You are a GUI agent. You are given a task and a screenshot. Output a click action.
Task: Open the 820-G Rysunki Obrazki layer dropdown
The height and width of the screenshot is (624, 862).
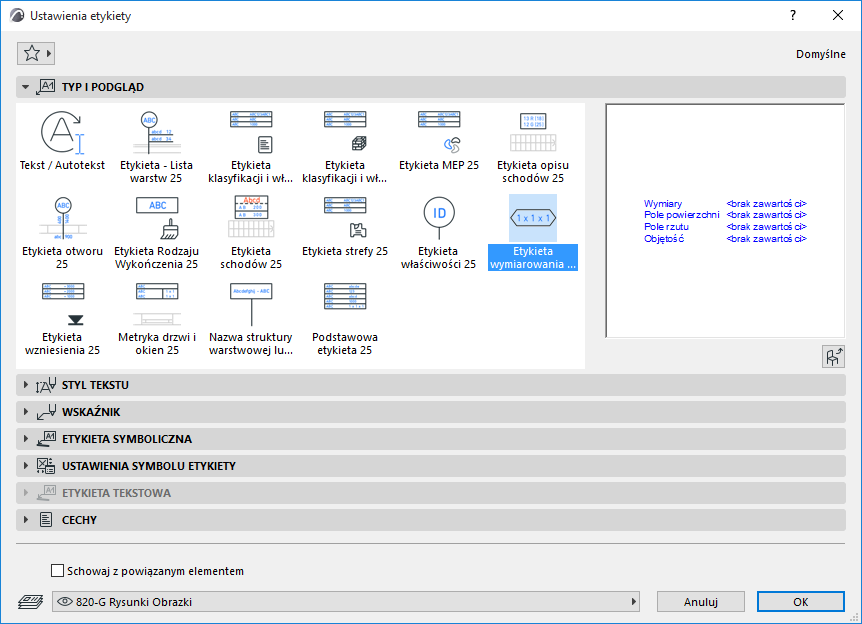[x=346, y=601]
